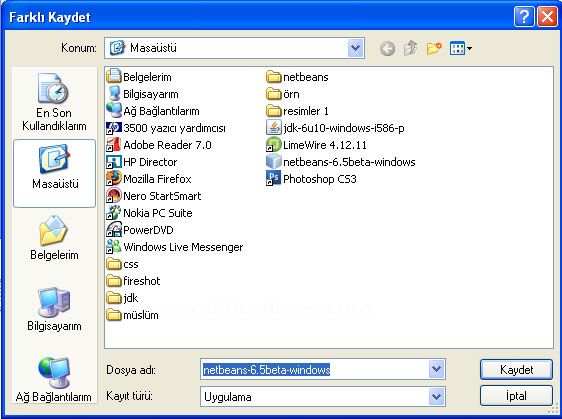Close the Farklı Kaydet dialog
This screenshot has height=419, width=562.
547,17
